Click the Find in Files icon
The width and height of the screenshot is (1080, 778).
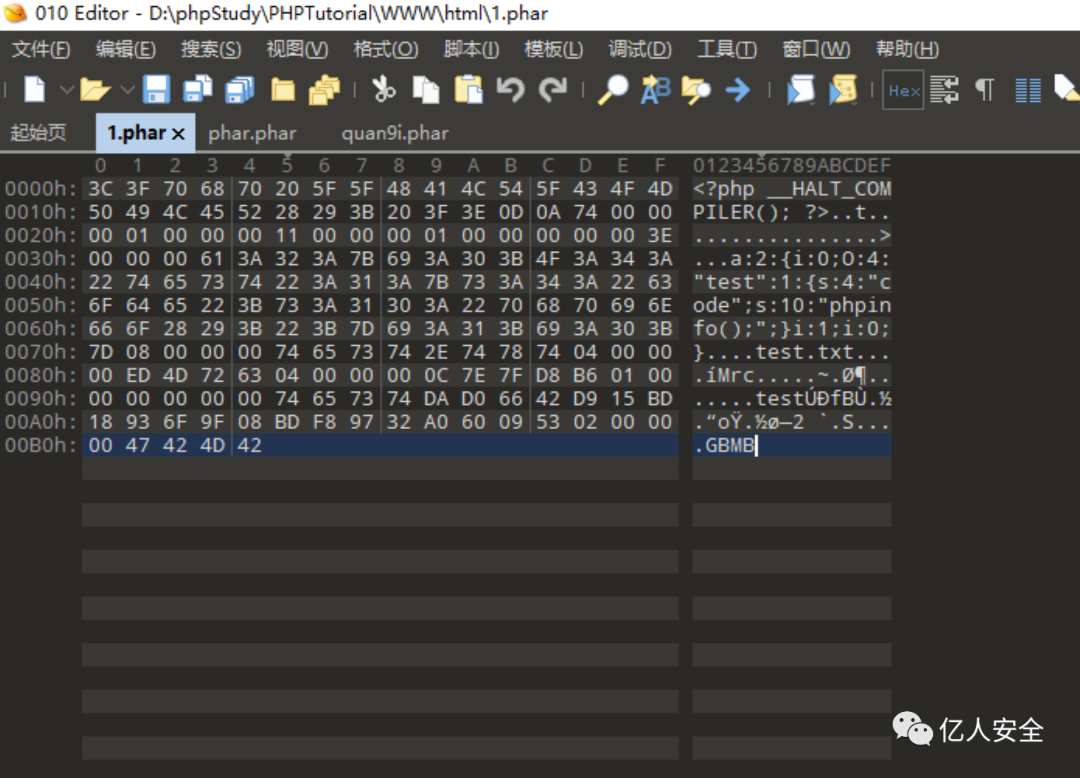coord(696,90)
